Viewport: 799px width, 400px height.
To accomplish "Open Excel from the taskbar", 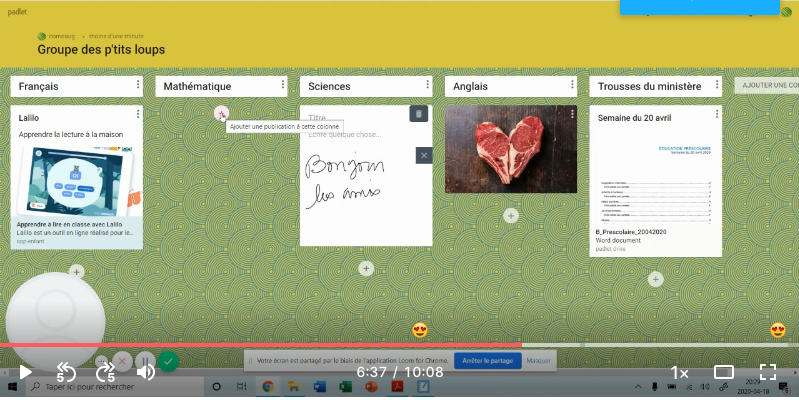I will pyautogui.click(x=345, y=387).
